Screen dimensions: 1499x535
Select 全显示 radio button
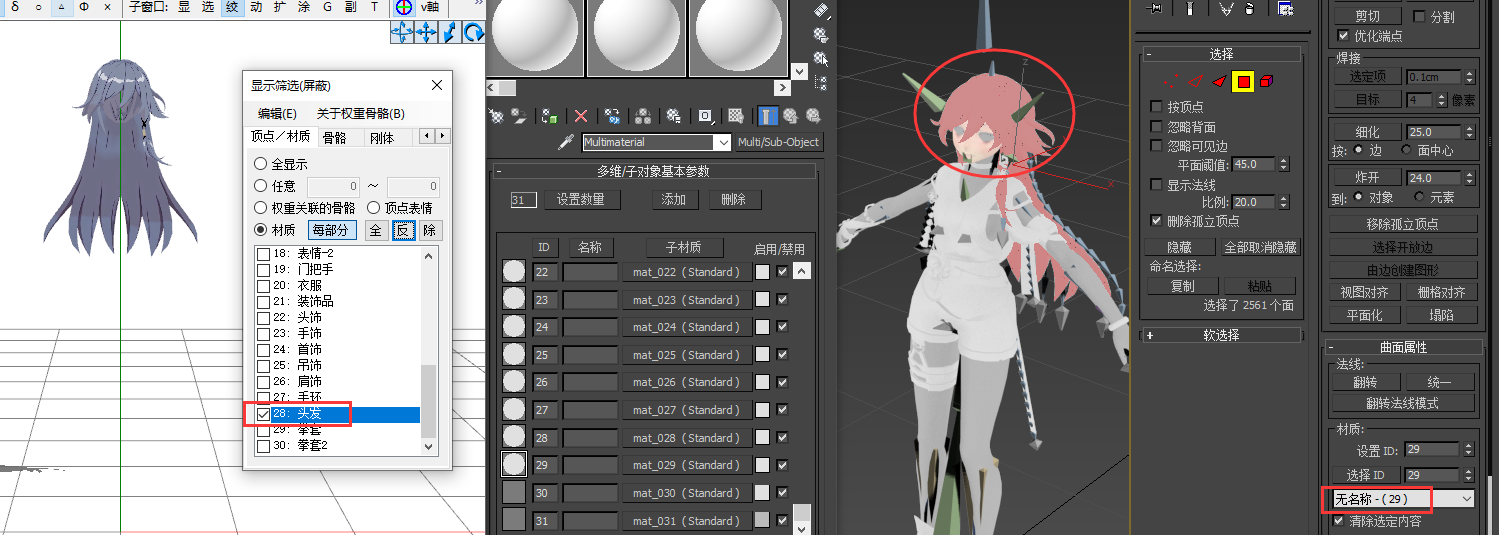261,163
